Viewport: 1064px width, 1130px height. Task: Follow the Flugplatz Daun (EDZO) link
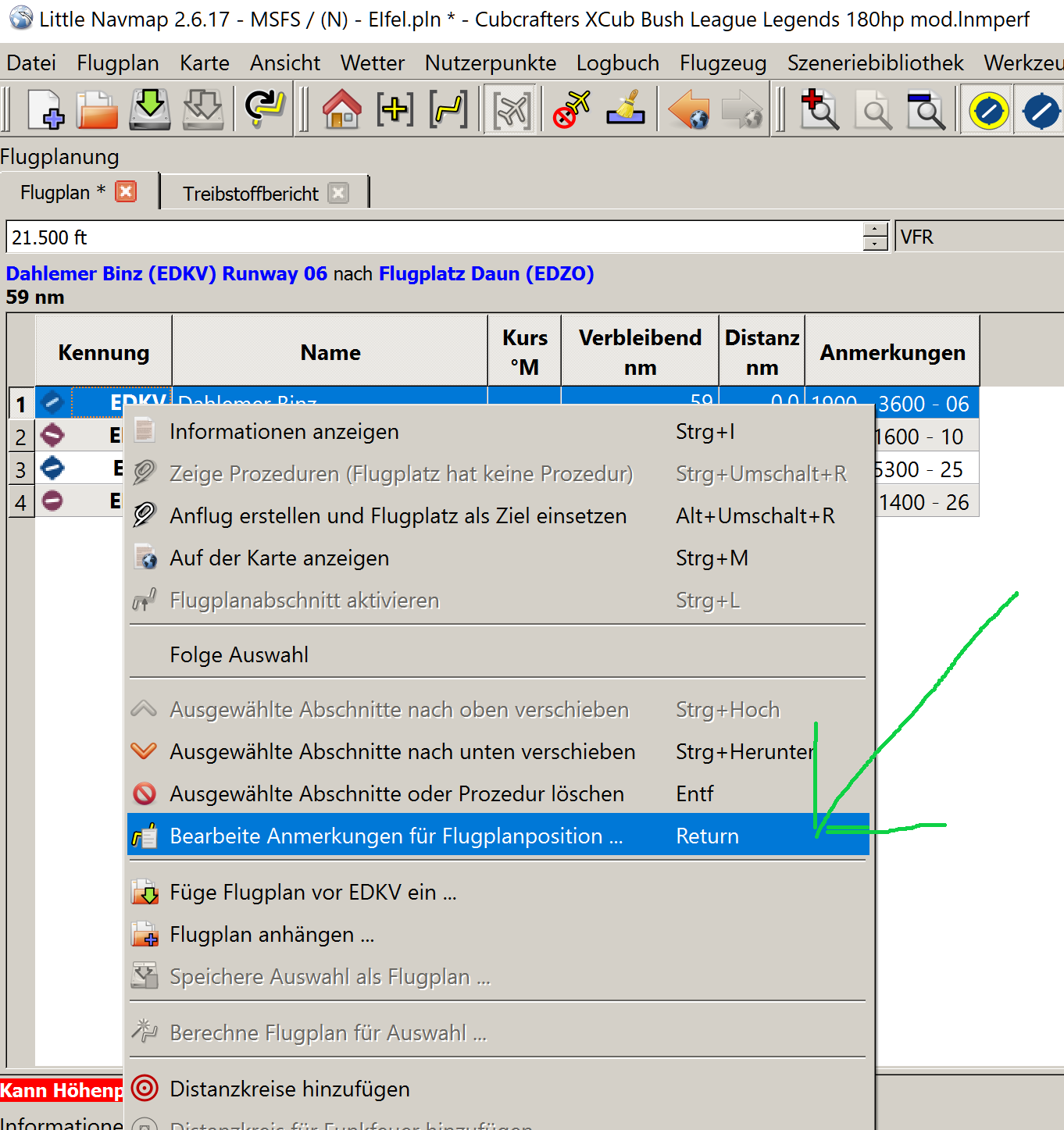487,273
